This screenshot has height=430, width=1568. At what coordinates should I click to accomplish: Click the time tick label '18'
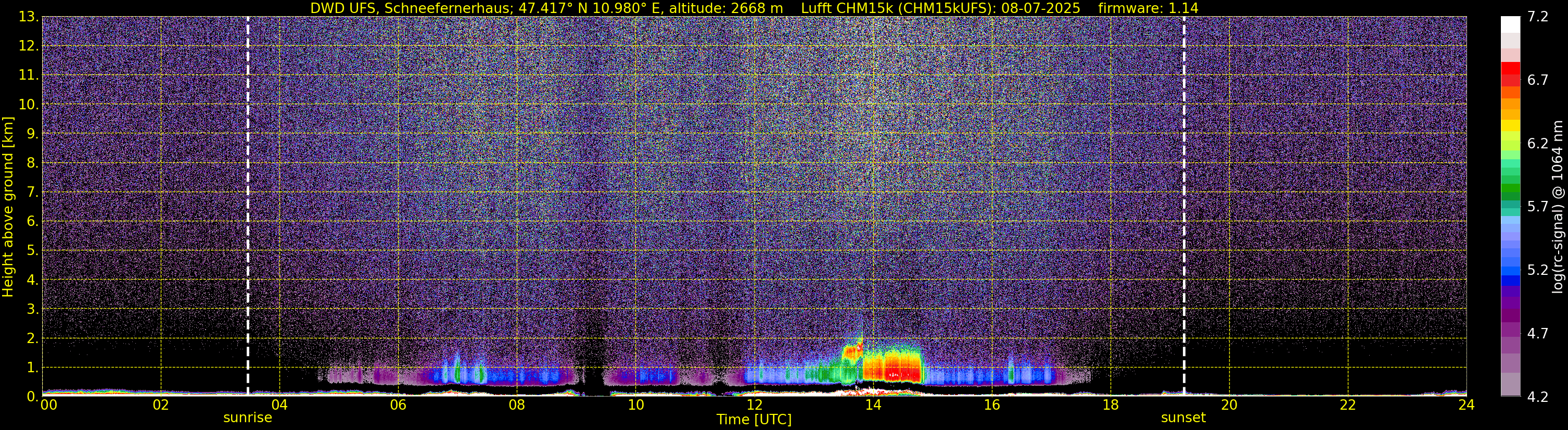click(x=1110, y=405)
